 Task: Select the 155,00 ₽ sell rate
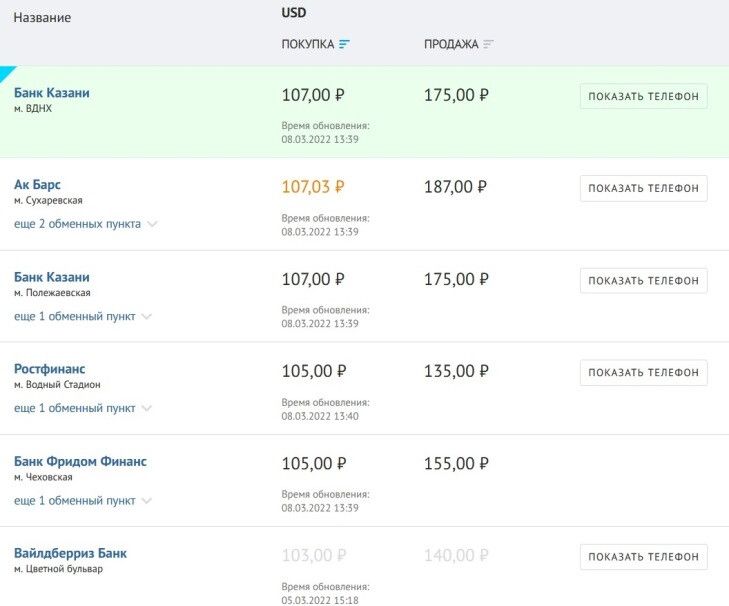456,464
